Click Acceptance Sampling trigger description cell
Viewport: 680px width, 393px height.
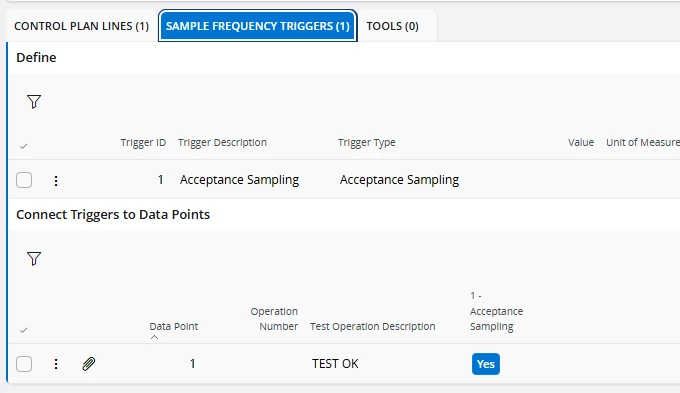tap(239, 180)
